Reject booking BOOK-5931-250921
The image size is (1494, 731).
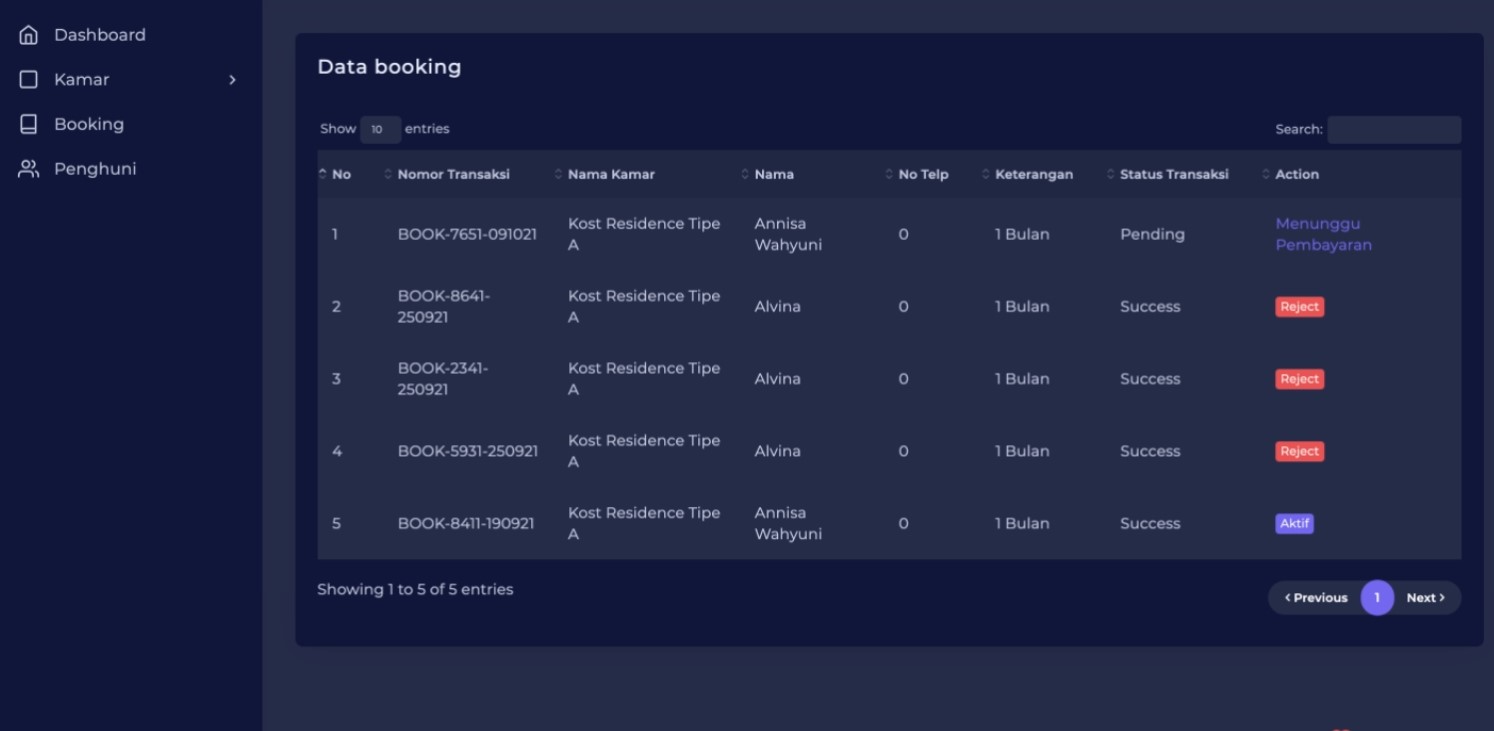[1299, 451]
